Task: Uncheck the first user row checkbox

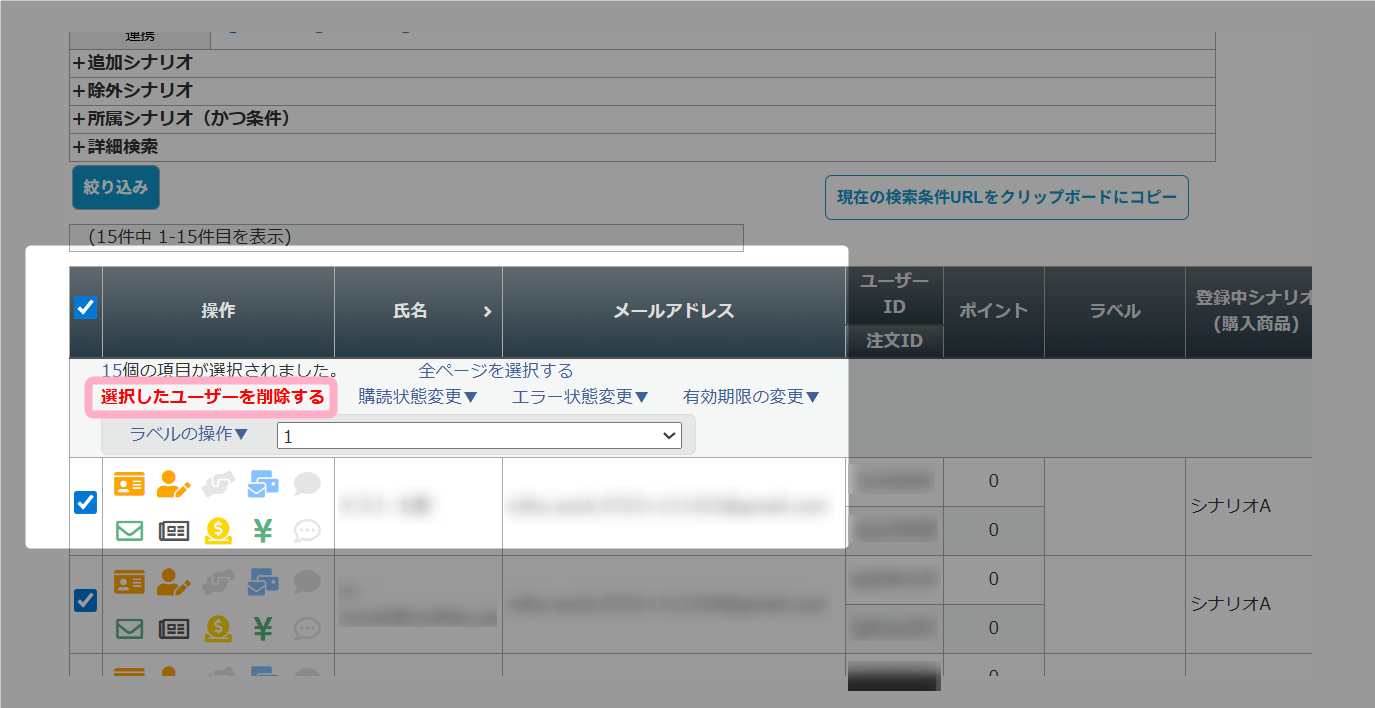Action: 86,503
